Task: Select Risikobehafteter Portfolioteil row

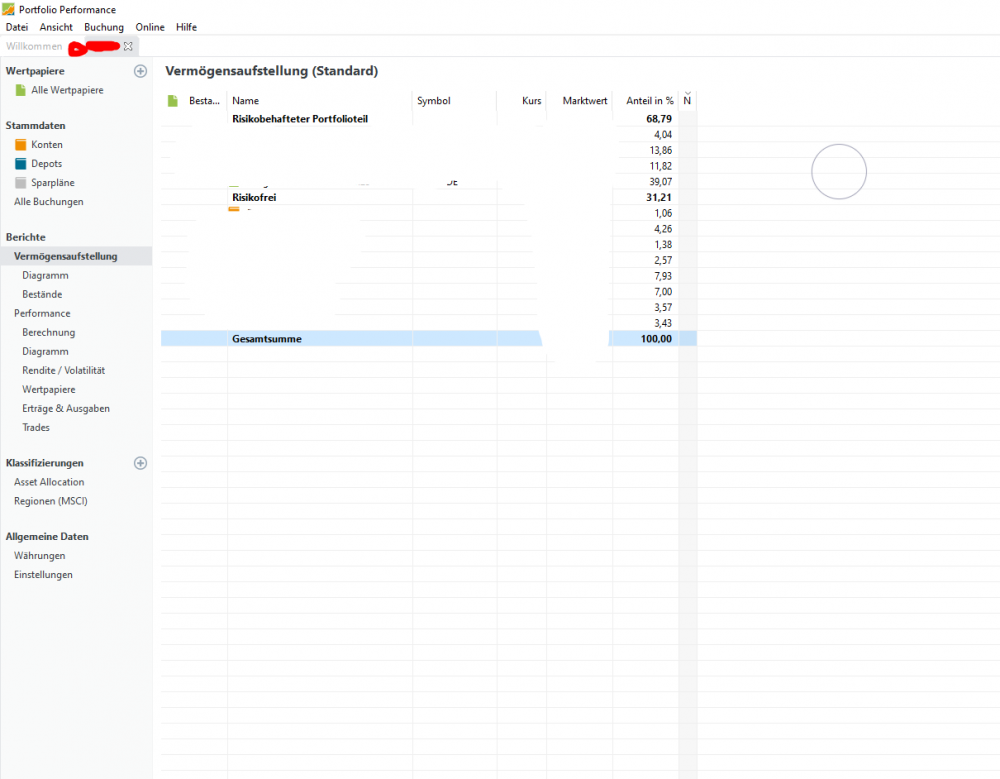Action: click(x=429, y=119)
